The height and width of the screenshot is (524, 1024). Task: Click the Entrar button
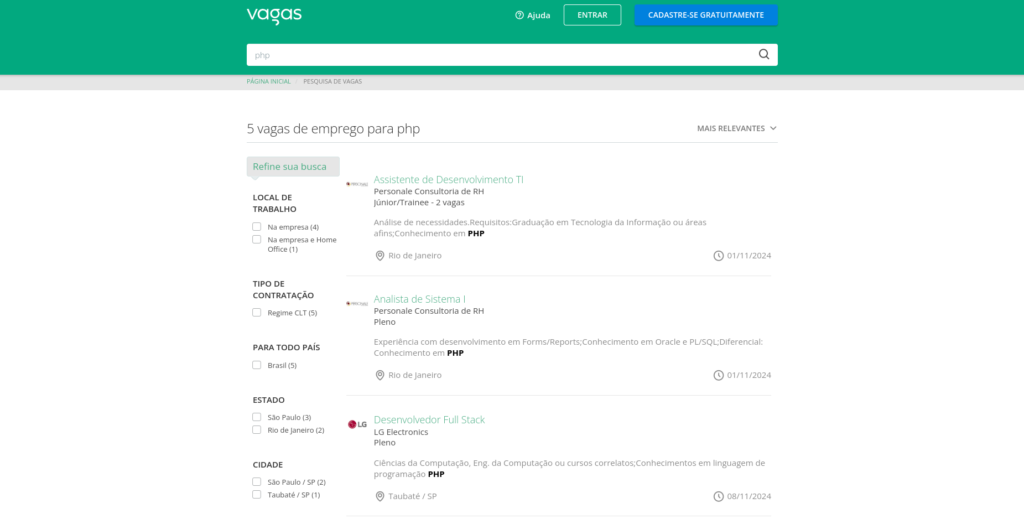point(592,15)
